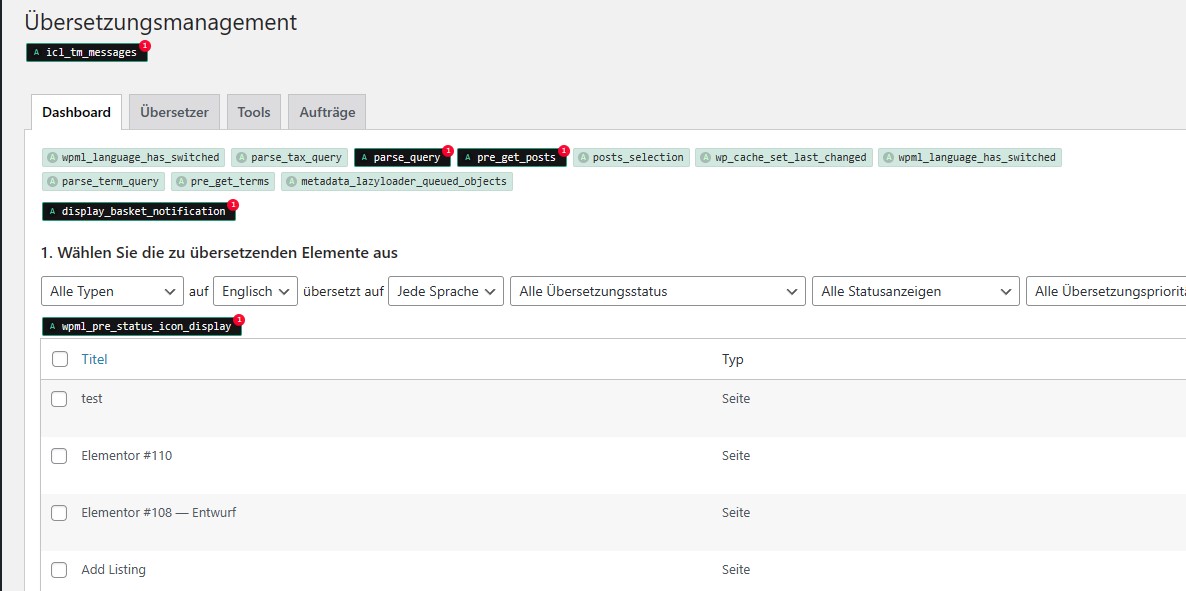1186x591 pixels.
Task: Expand the Alle Übersetzungsstatus dropdown
Action: (657, 291)
